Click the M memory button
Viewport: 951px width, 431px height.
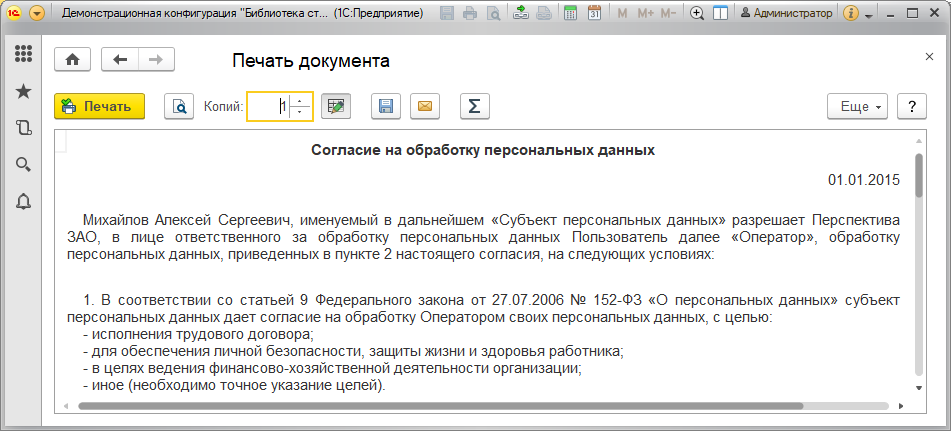pyautogui.click(x=622, y=13)
